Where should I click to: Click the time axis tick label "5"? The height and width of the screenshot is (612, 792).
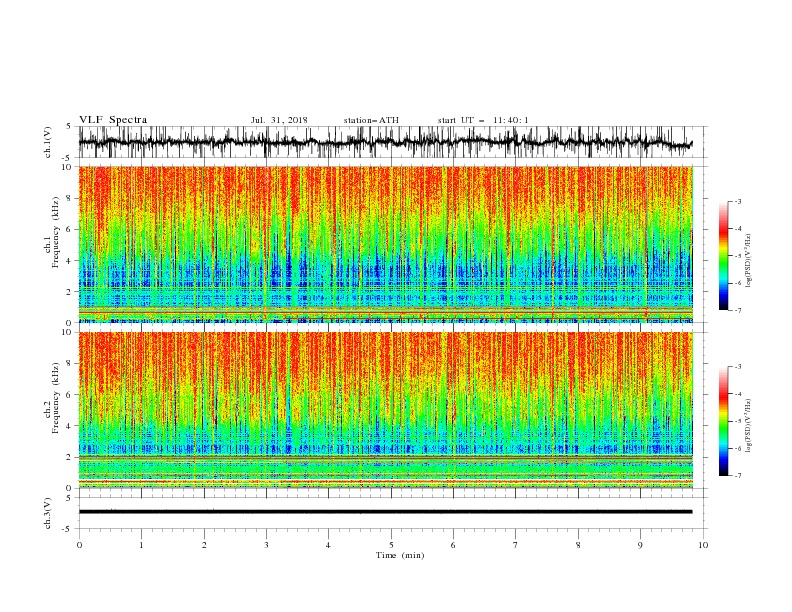(391, 545)
